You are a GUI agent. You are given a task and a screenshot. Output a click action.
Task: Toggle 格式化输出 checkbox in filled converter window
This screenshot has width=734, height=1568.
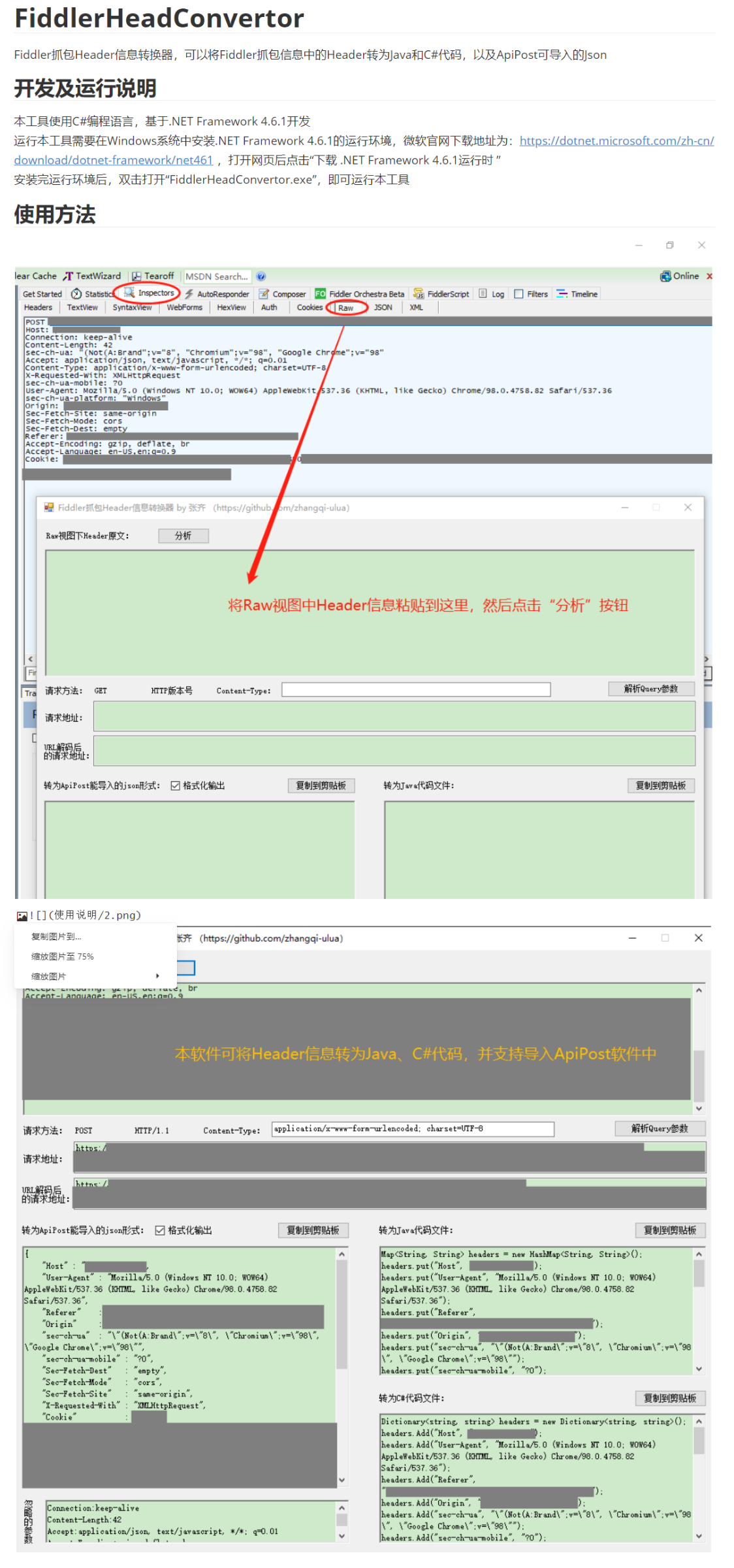[x=160, y=1230]
